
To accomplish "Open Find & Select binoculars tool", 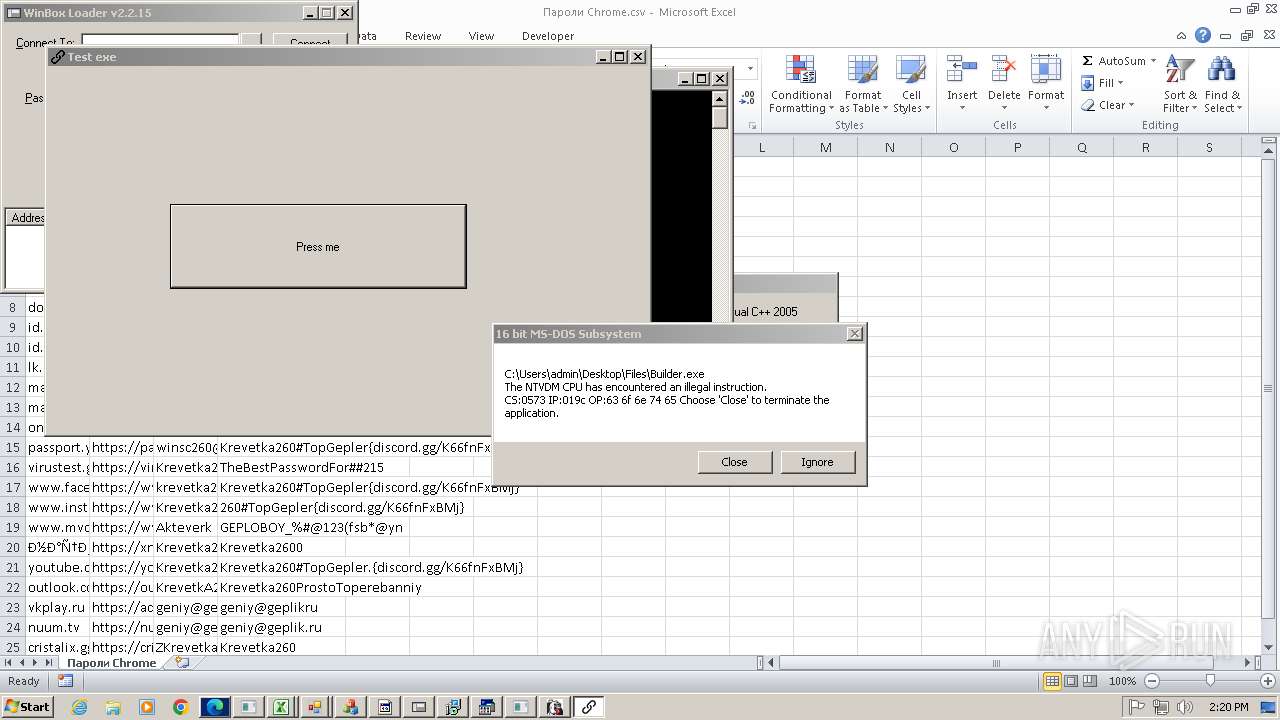I will 1222,85.
